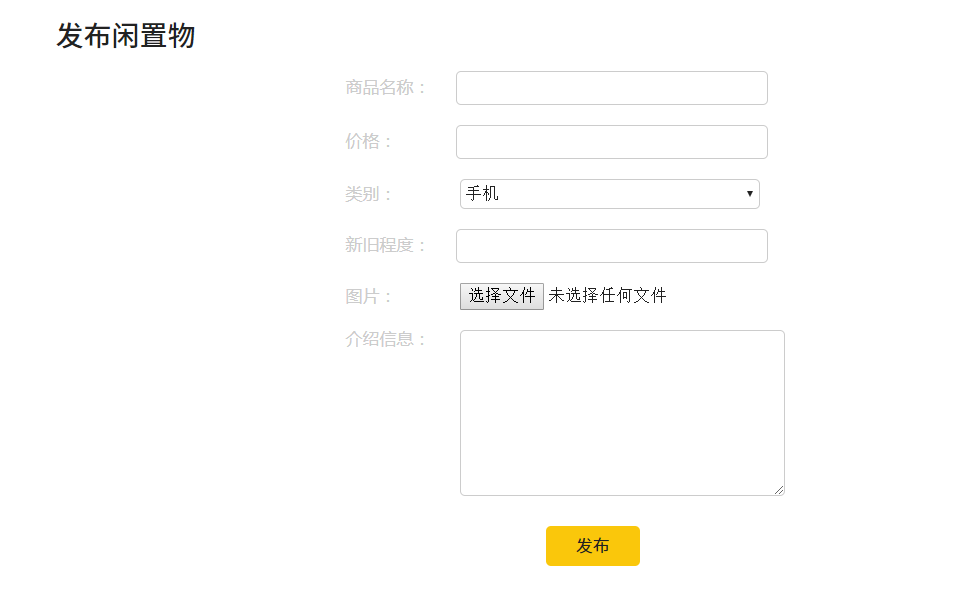954x608 pixels.
Task: Select the 手机 value shown in 类别
Action: (x=483, y=194)
